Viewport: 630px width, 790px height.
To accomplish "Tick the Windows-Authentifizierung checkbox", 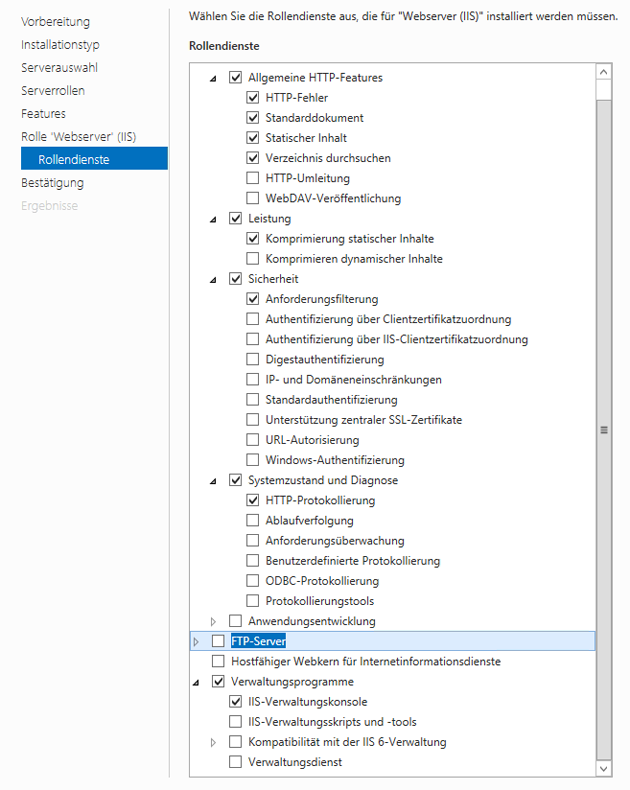I will (253, 460).
